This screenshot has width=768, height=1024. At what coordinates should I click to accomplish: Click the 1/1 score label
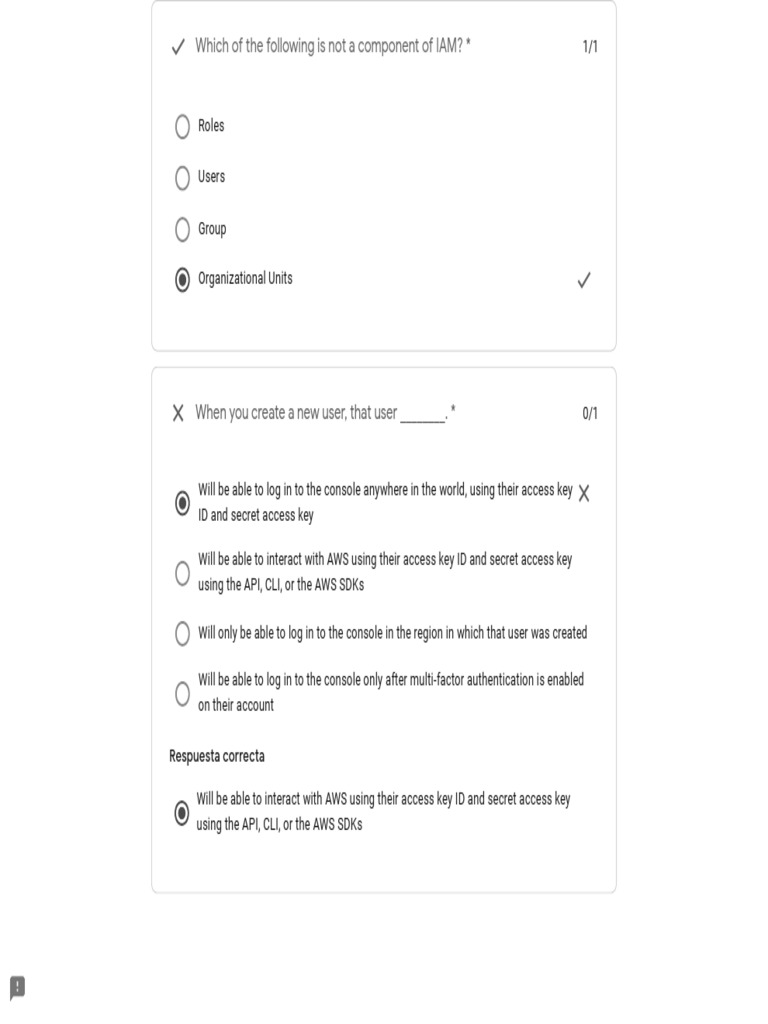pyautogui.click(x=590, y=47)
